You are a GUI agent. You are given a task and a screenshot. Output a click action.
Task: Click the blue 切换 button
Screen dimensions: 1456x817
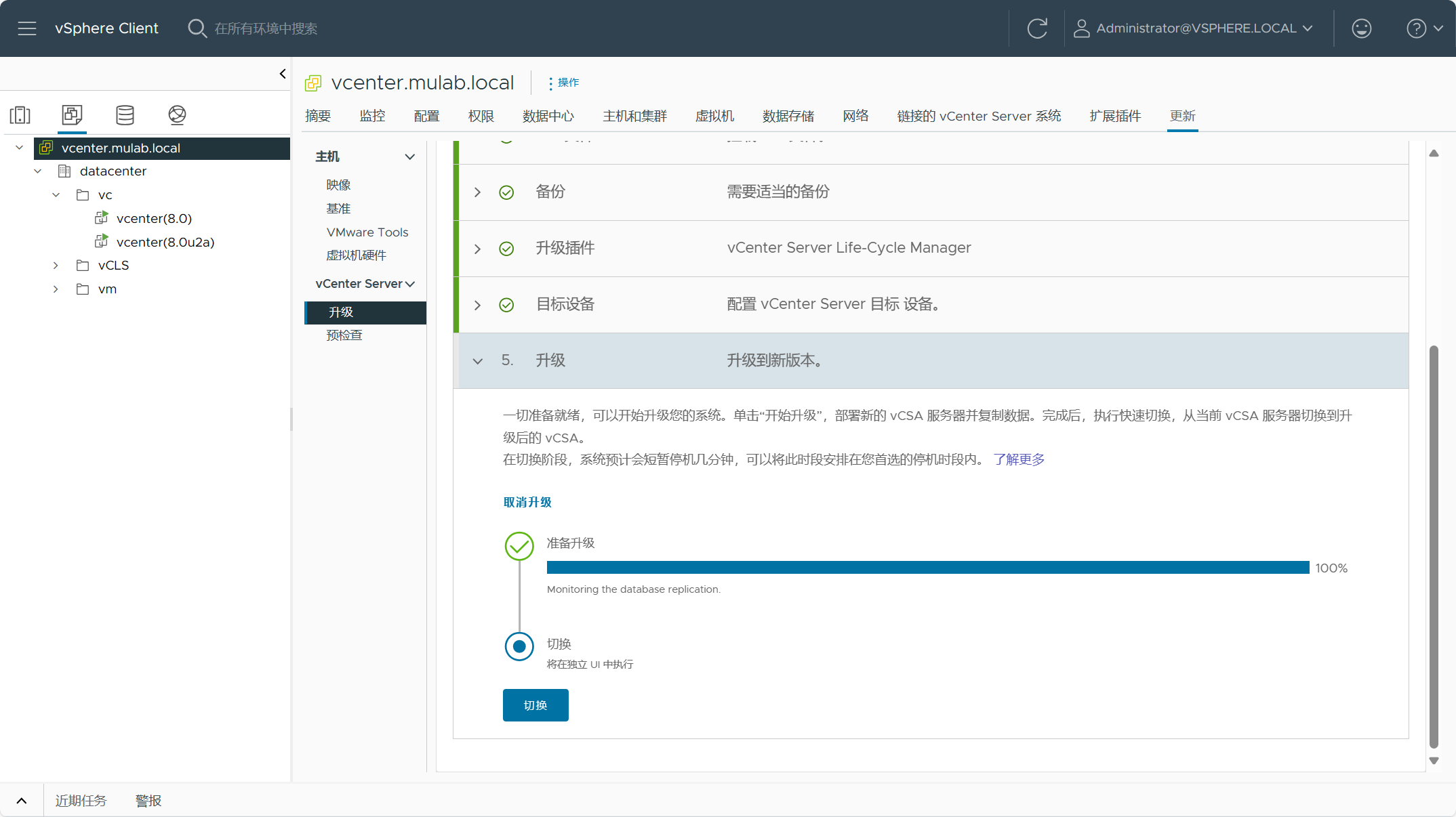pyautogui.click(x=535, y=705)
